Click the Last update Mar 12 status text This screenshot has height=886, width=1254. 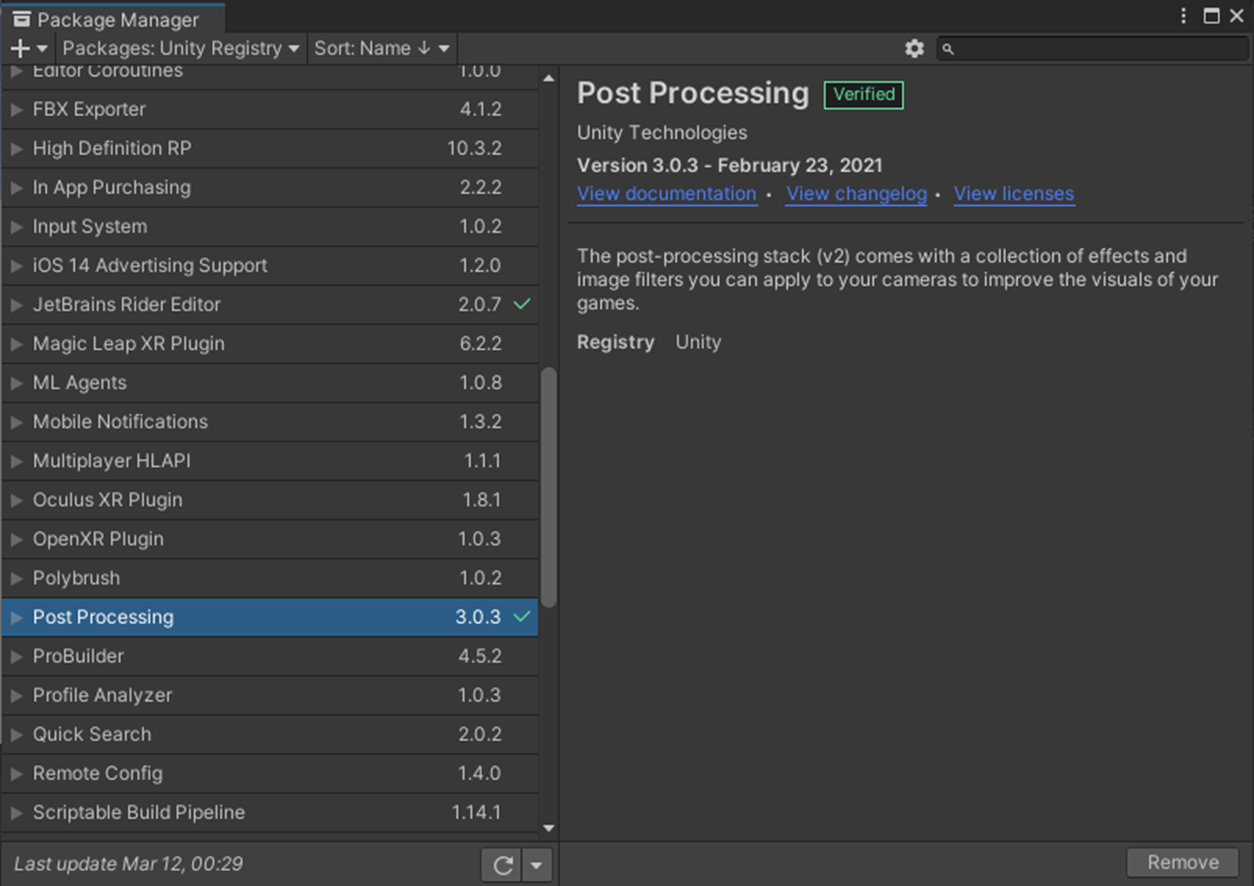[128, 864]
